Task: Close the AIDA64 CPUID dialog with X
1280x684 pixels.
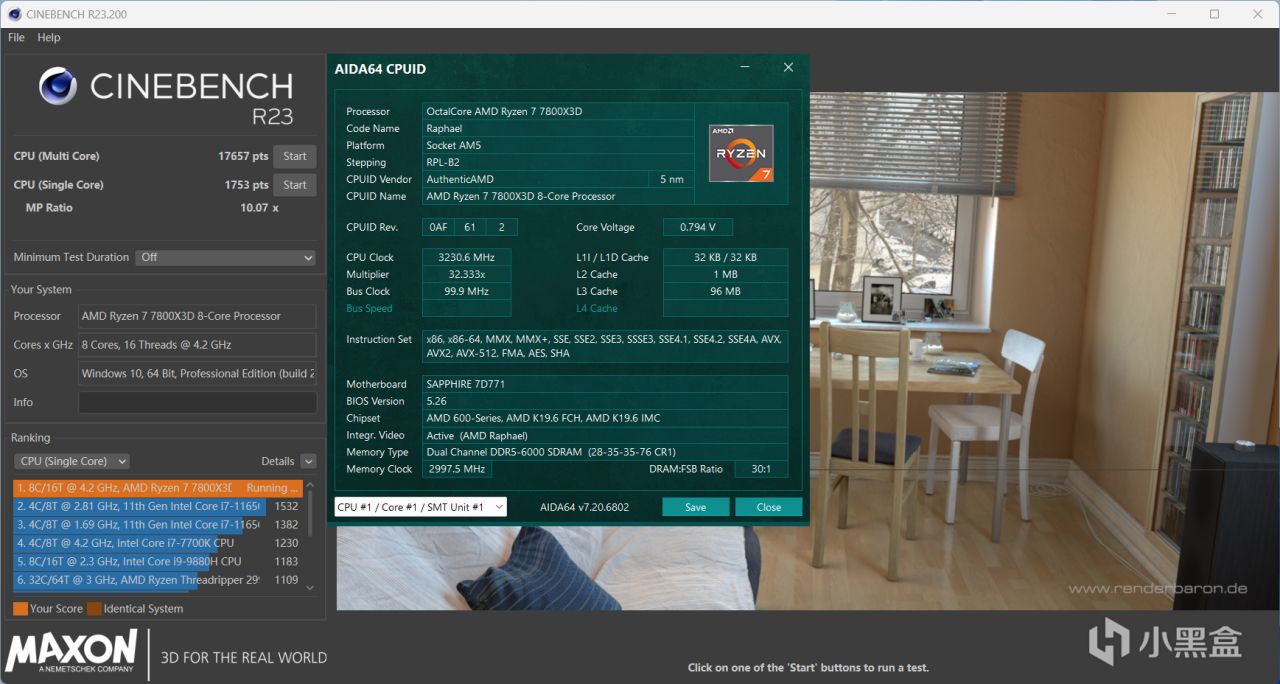Action: pyautogui.click(x=788, y=67)
